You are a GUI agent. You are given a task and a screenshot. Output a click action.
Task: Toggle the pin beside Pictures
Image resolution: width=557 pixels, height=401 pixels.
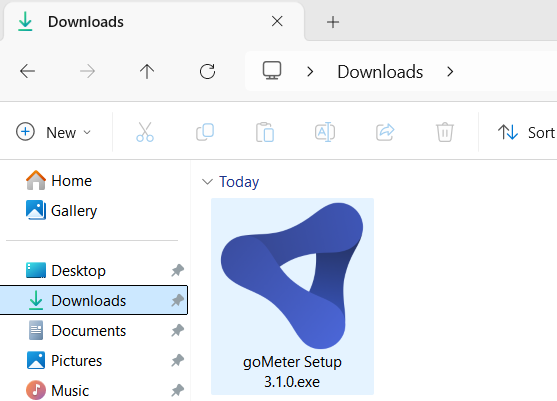click(x=178, y=361)
